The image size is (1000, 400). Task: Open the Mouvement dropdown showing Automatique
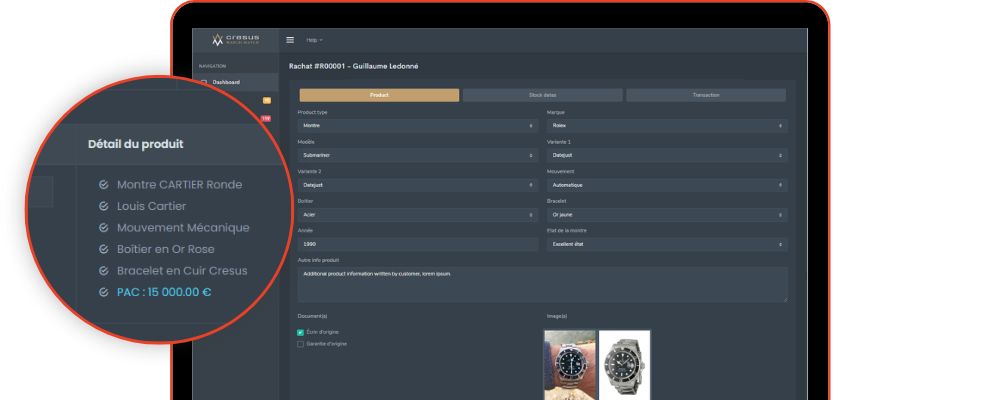tap(667, 185)
